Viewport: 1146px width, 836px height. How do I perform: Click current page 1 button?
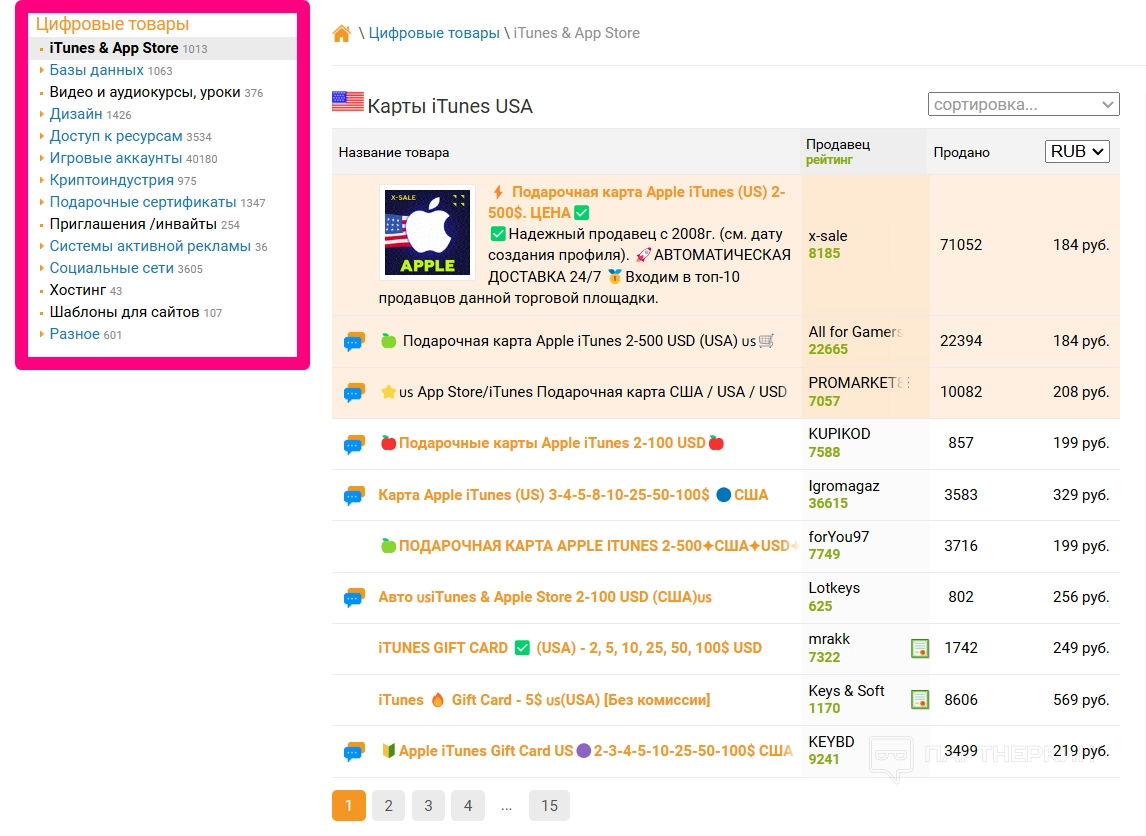coord(349,805)
